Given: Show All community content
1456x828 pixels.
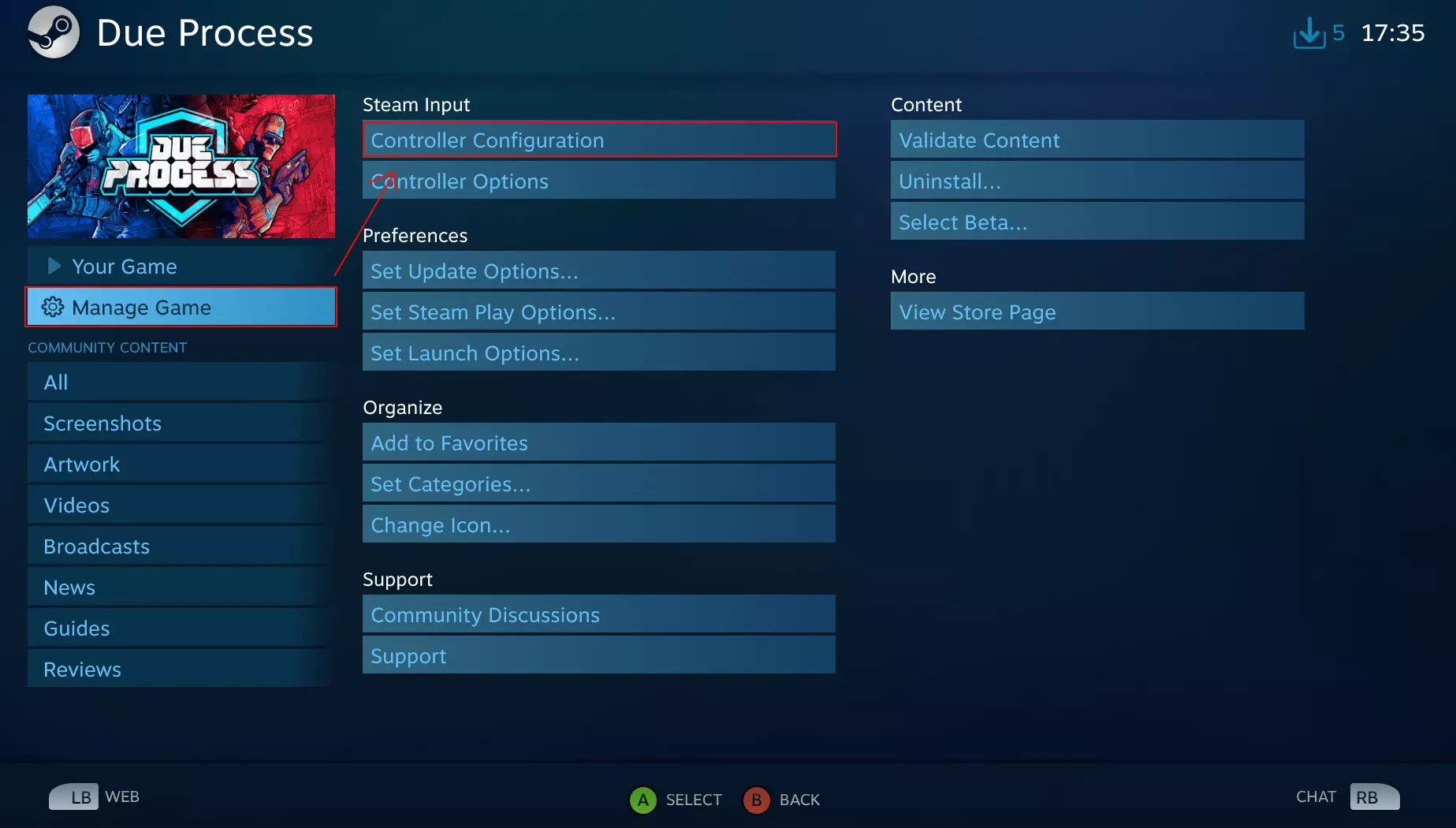Looking at the screenshot, I should 181,382.
